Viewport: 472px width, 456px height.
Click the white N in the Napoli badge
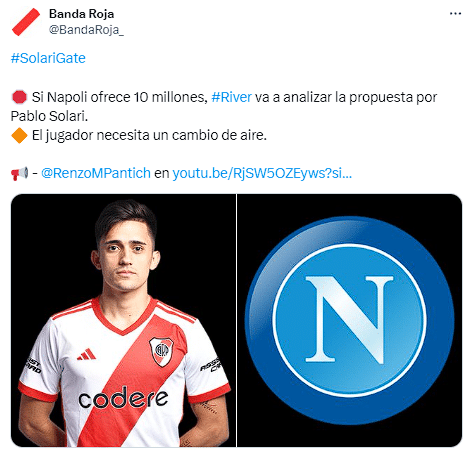(349, 319)
